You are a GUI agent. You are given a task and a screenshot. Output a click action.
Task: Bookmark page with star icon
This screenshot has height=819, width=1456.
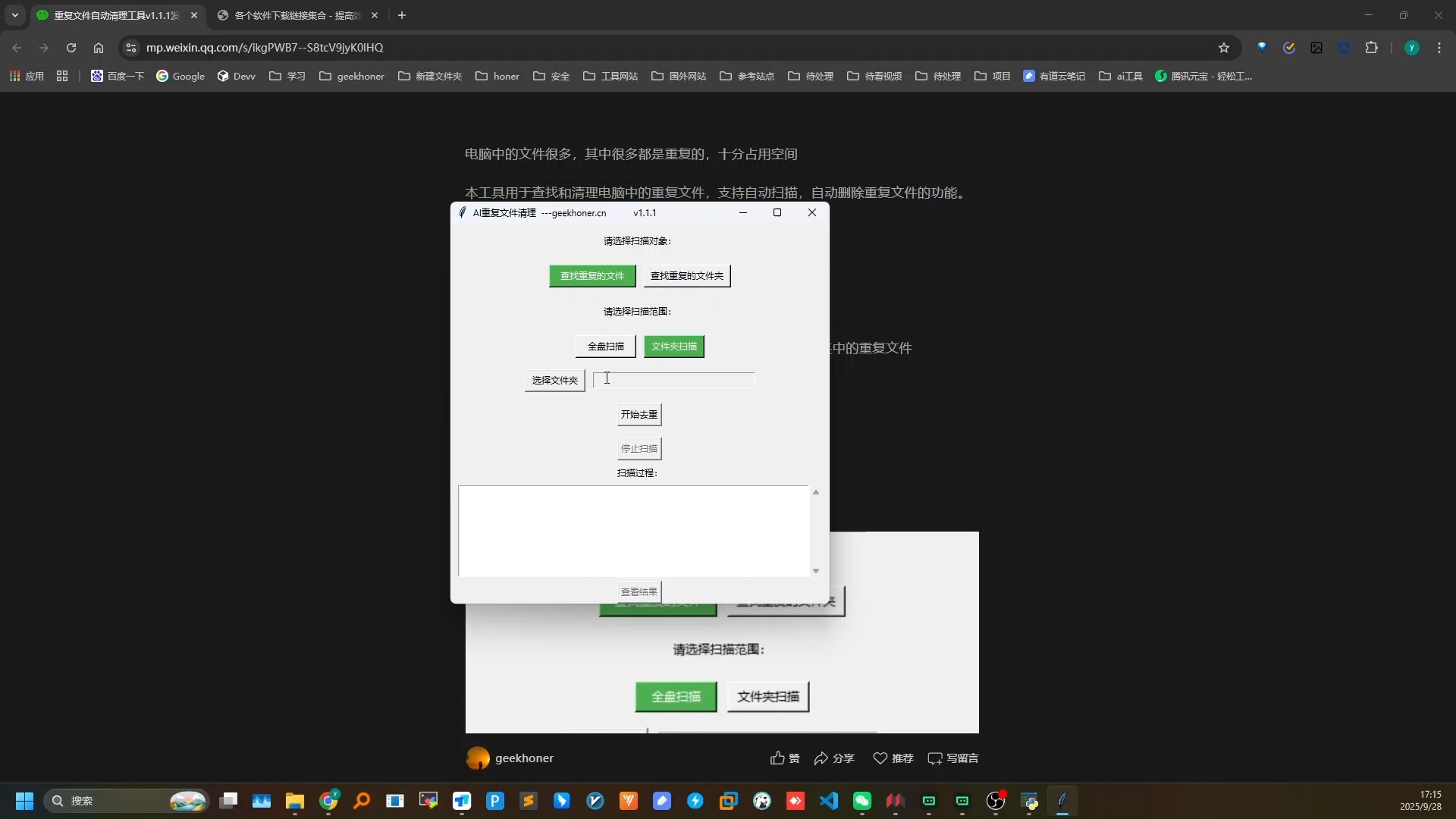point(1223,48)
